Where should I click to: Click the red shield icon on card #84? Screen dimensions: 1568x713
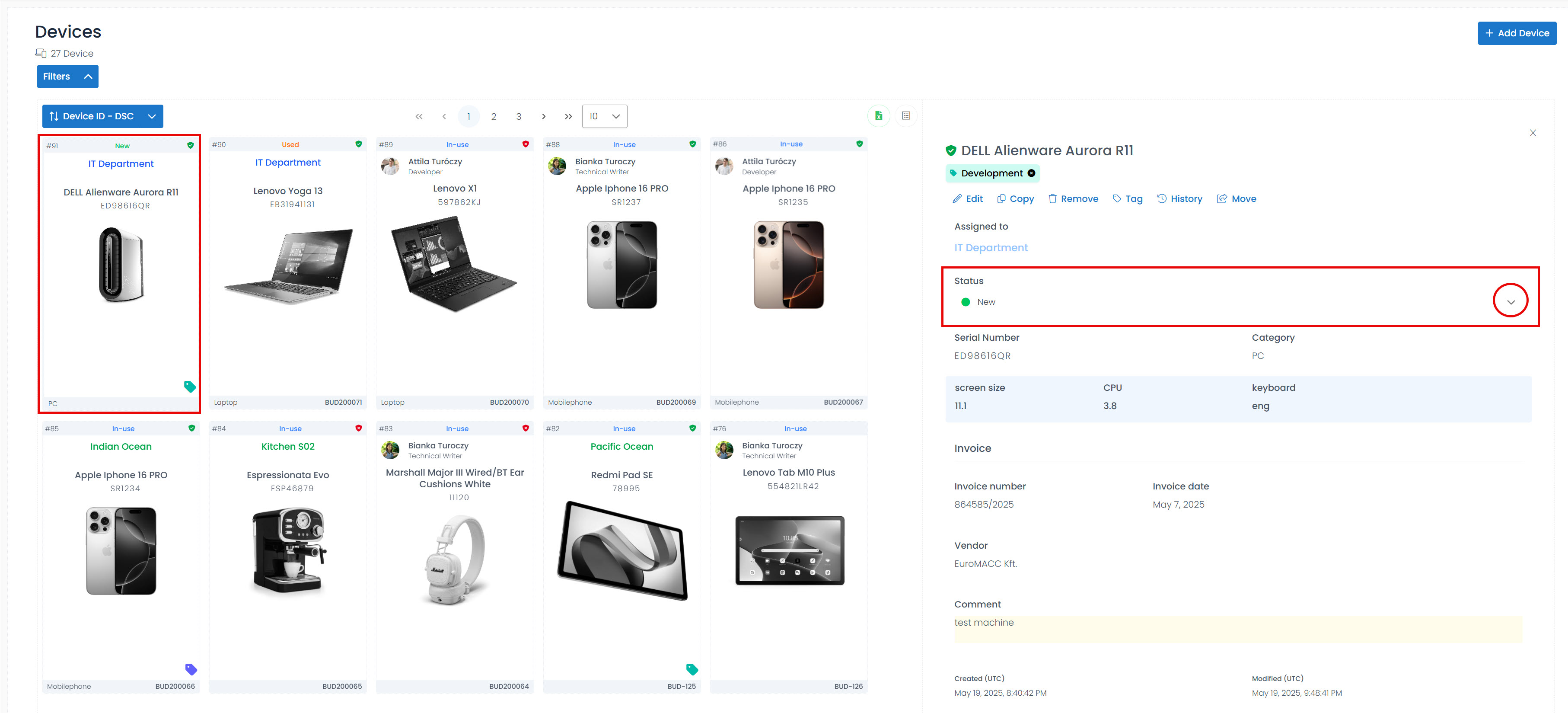[x=359, y=428]
